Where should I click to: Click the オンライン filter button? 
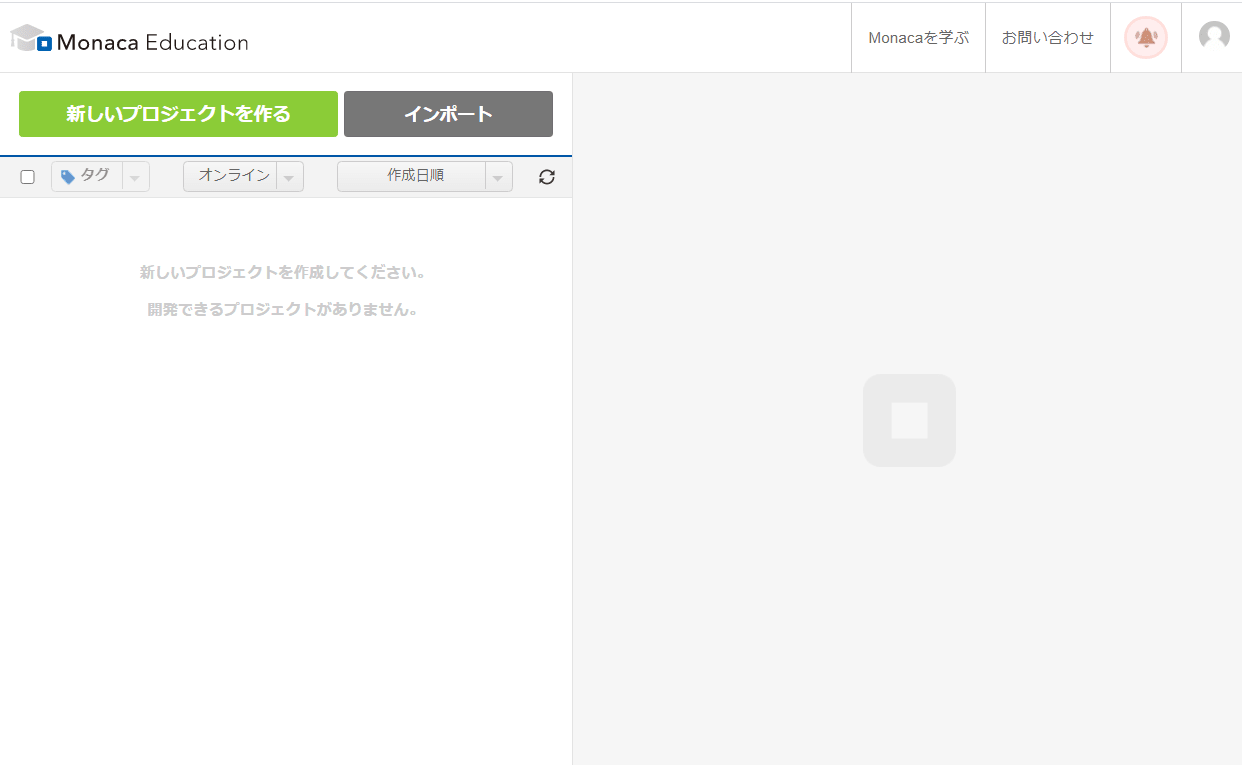[230, 176]
